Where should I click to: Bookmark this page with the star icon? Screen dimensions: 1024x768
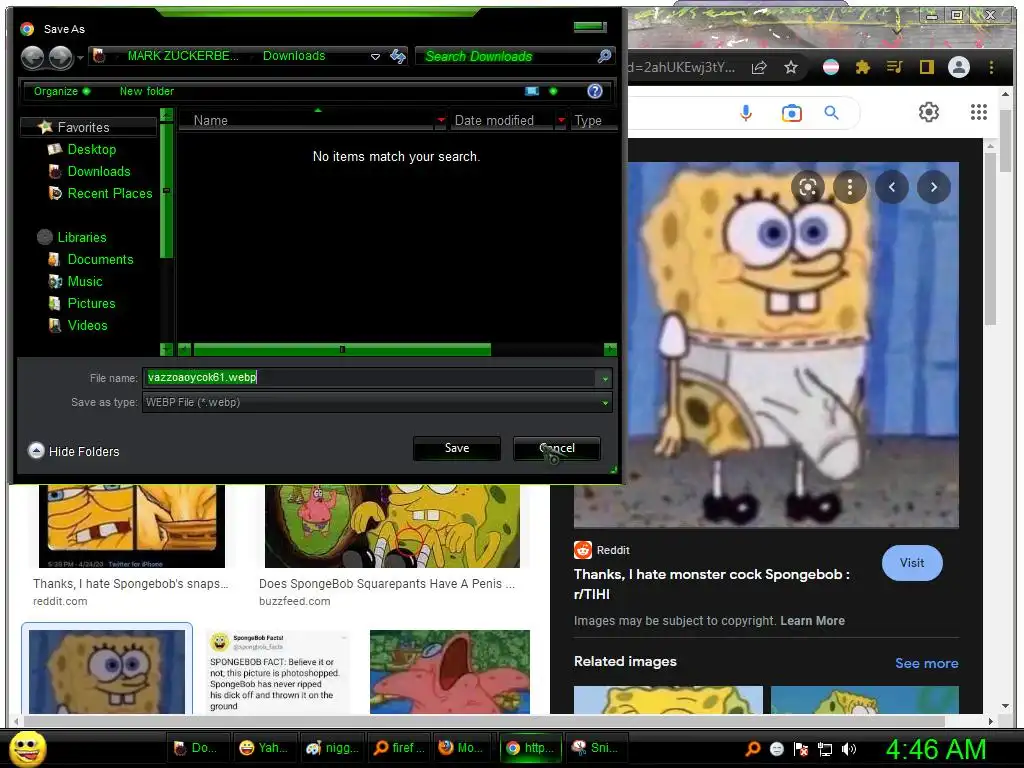(x=791, y=67)
